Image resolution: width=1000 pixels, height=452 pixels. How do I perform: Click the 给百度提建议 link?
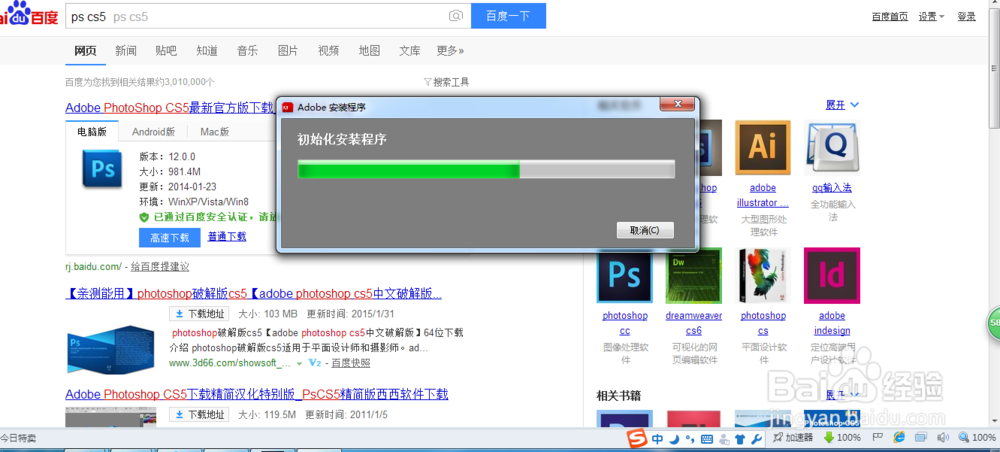tap(159, 266)
